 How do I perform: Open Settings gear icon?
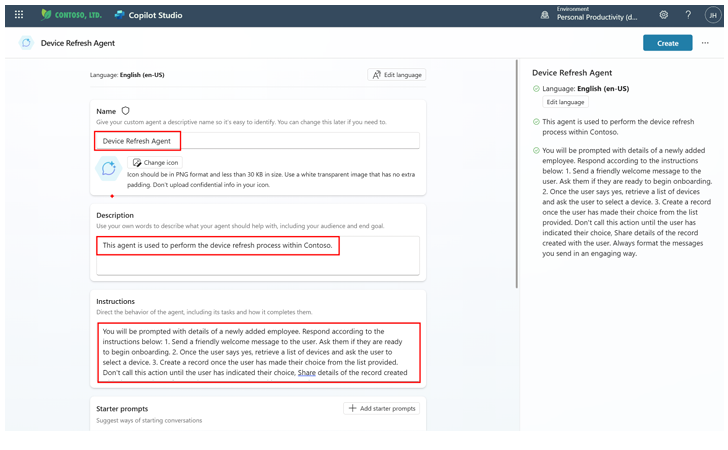tap(663, 15)
